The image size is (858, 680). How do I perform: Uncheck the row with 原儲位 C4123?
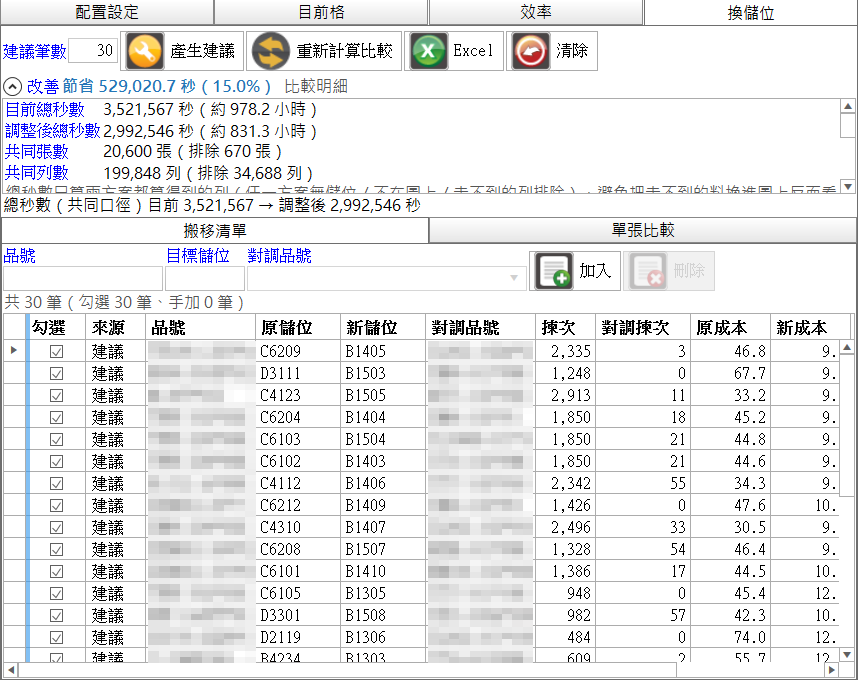tap(56, 395)
